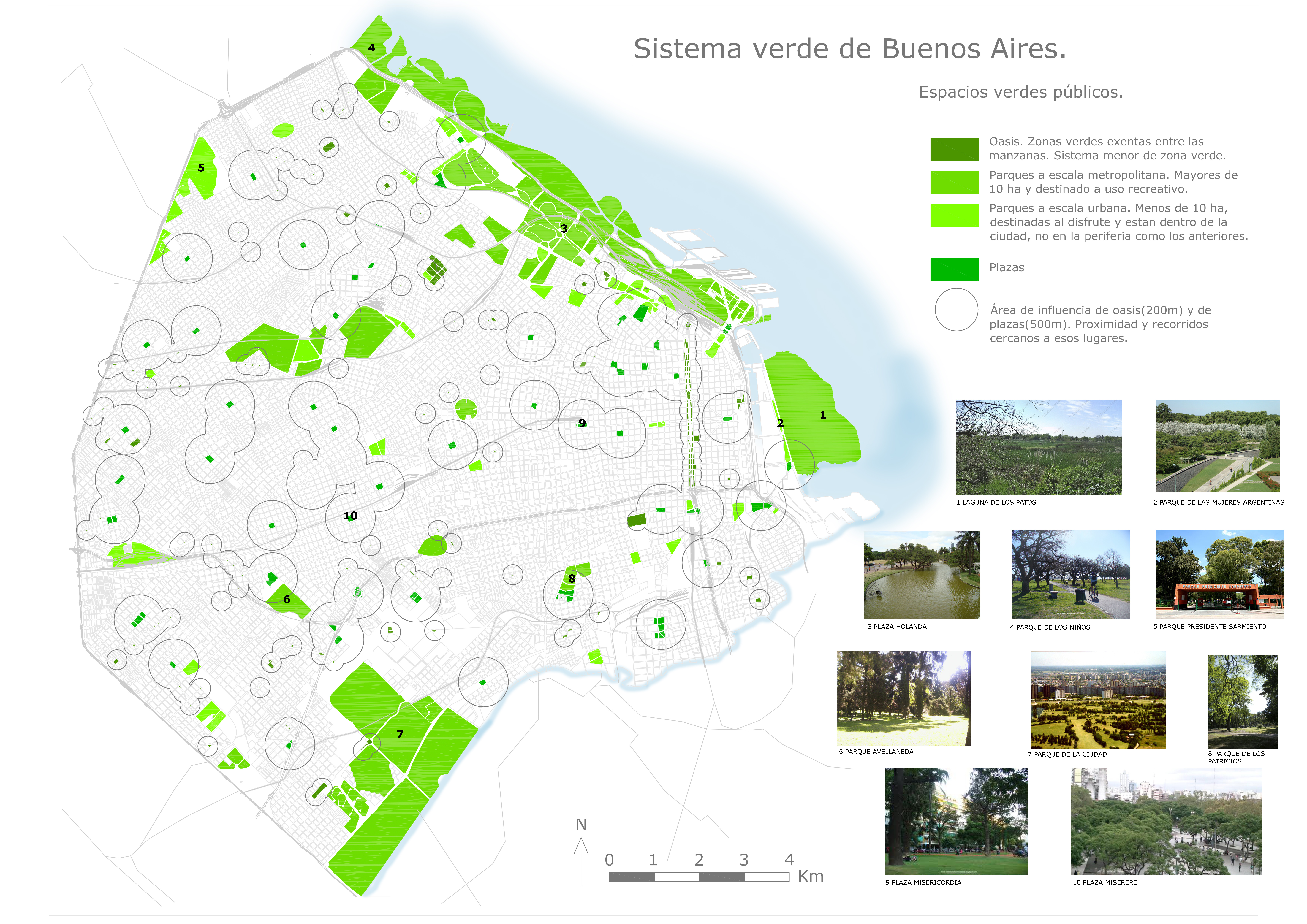The width and height of the screenshot is (1307, 924).
Task: Click map marker number 10
Action: tap(351, 516)
